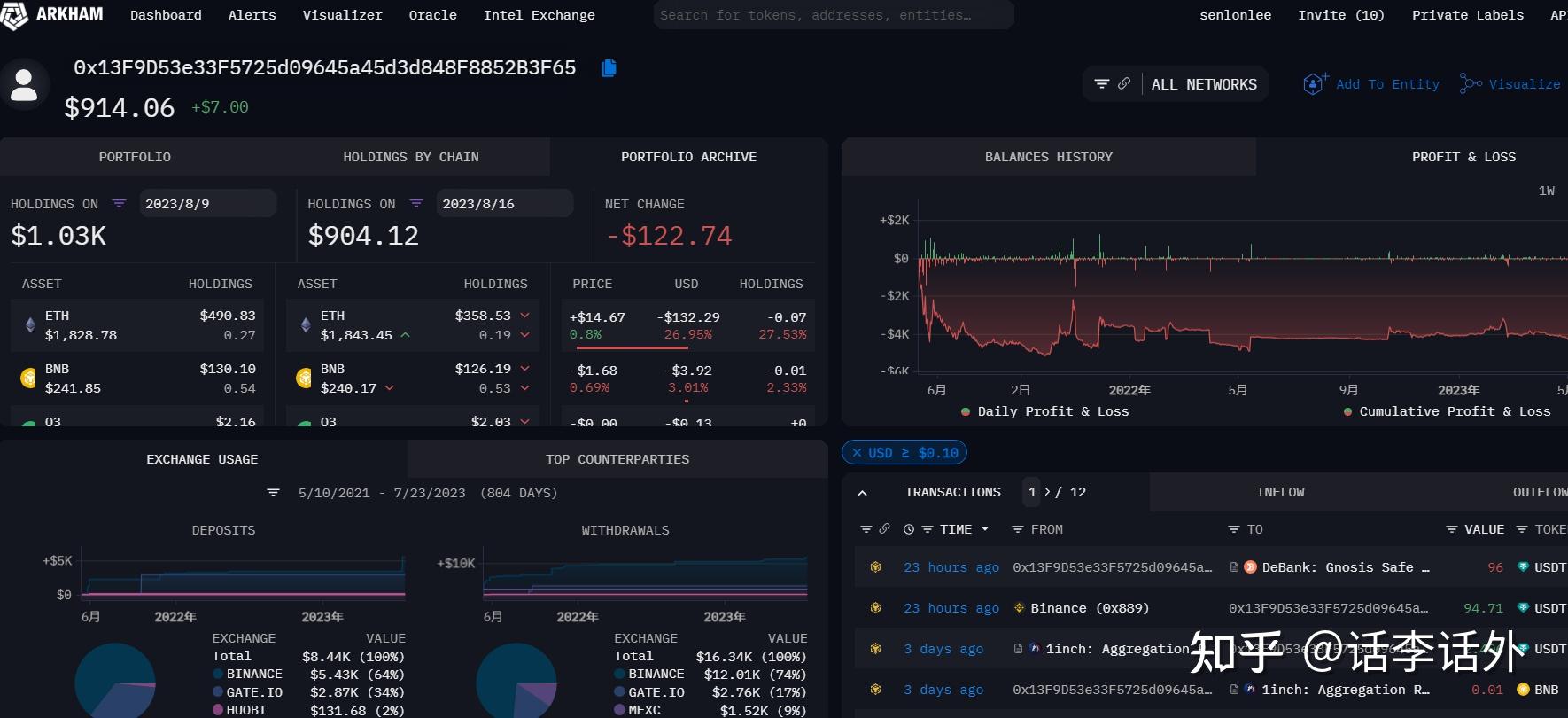Click the filter icon beside the exchange usage date range

pyautogui.click(x=273, y=493)
